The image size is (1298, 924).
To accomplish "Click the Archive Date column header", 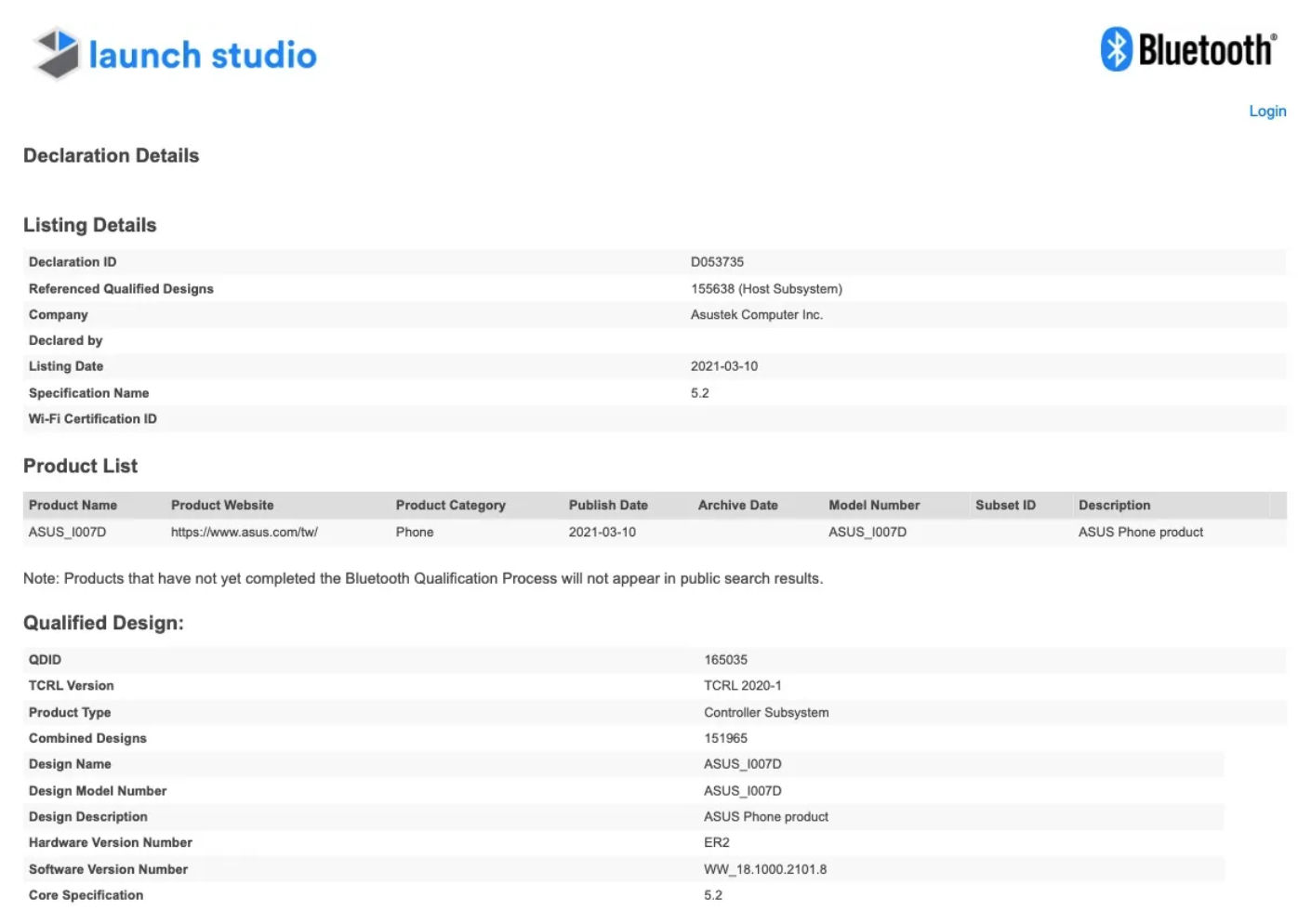I will tap(738, 505).
